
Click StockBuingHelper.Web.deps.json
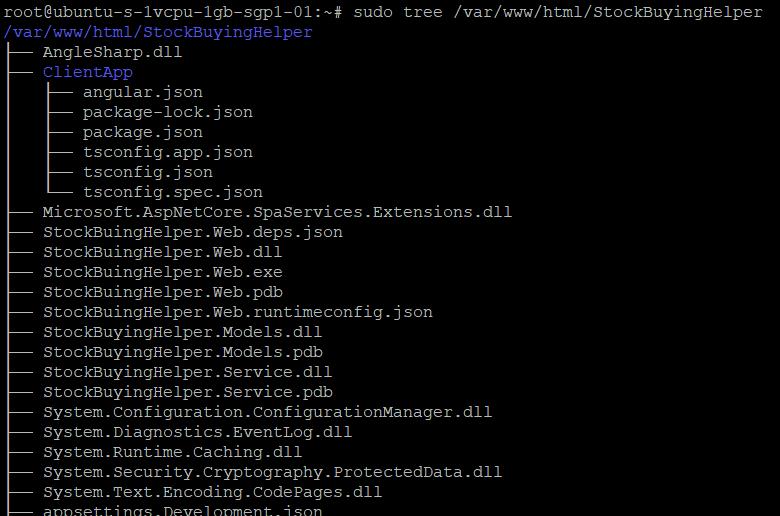point(193,232)
